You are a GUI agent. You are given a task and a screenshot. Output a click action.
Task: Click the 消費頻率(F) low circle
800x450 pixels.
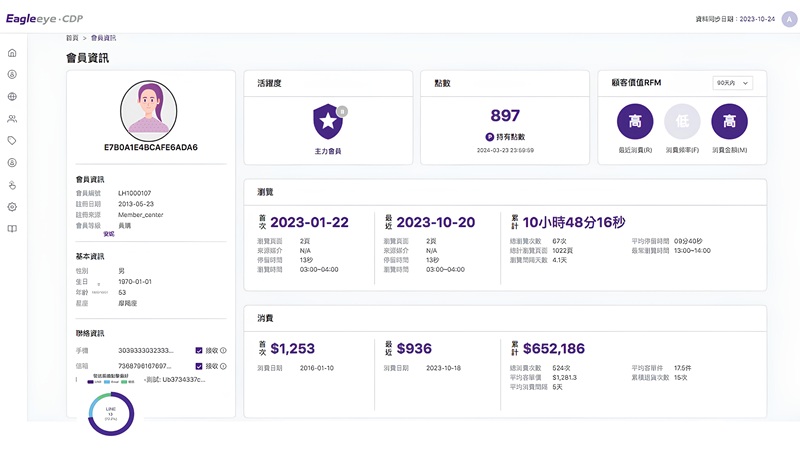[x=682, y=122]
